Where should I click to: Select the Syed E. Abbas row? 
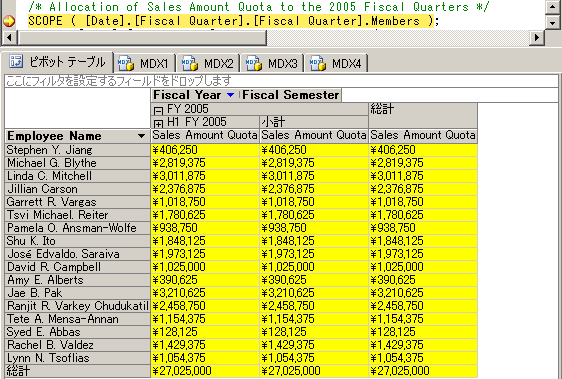point(77,332)
